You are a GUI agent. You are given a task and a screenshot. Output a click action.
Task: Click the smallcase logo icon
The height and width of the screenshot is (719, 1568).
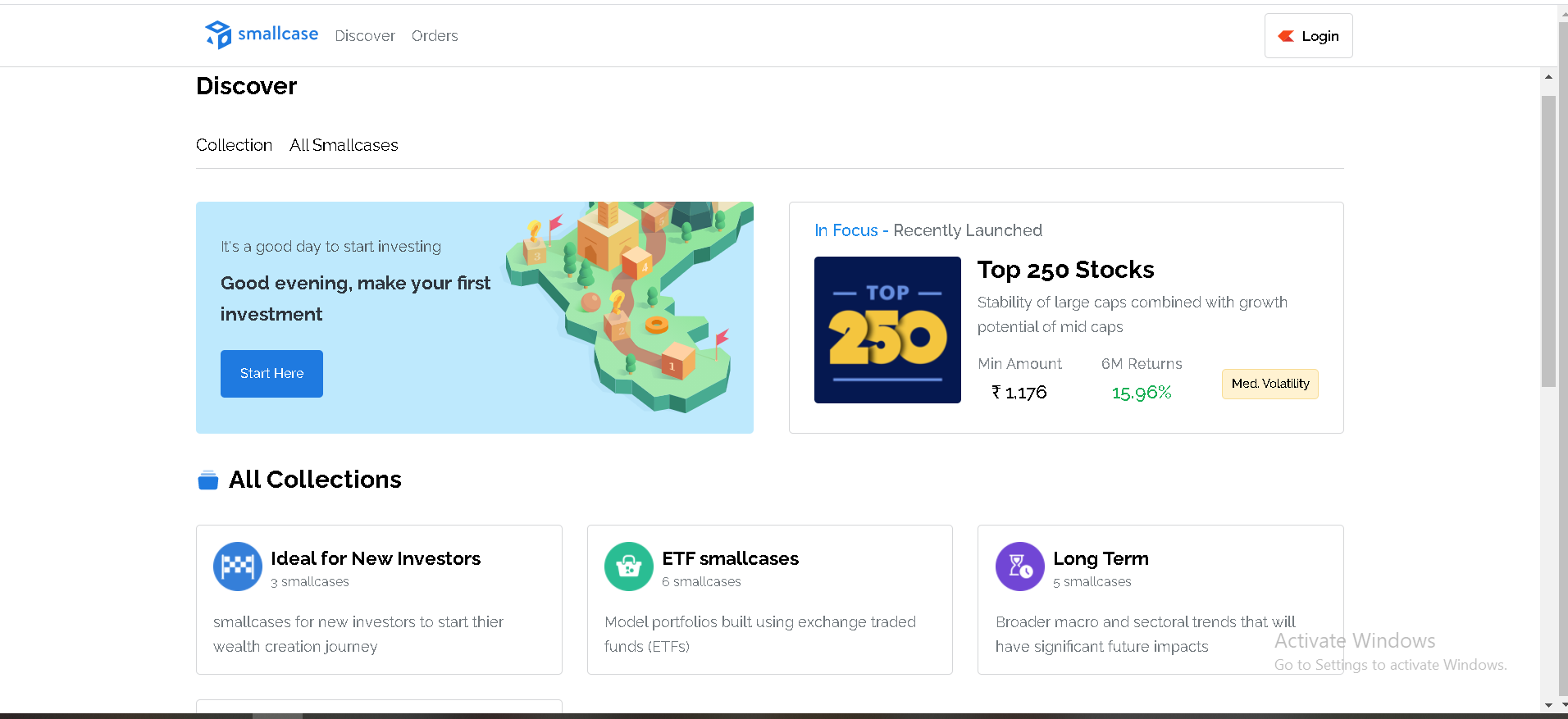(x=217, y=34)
